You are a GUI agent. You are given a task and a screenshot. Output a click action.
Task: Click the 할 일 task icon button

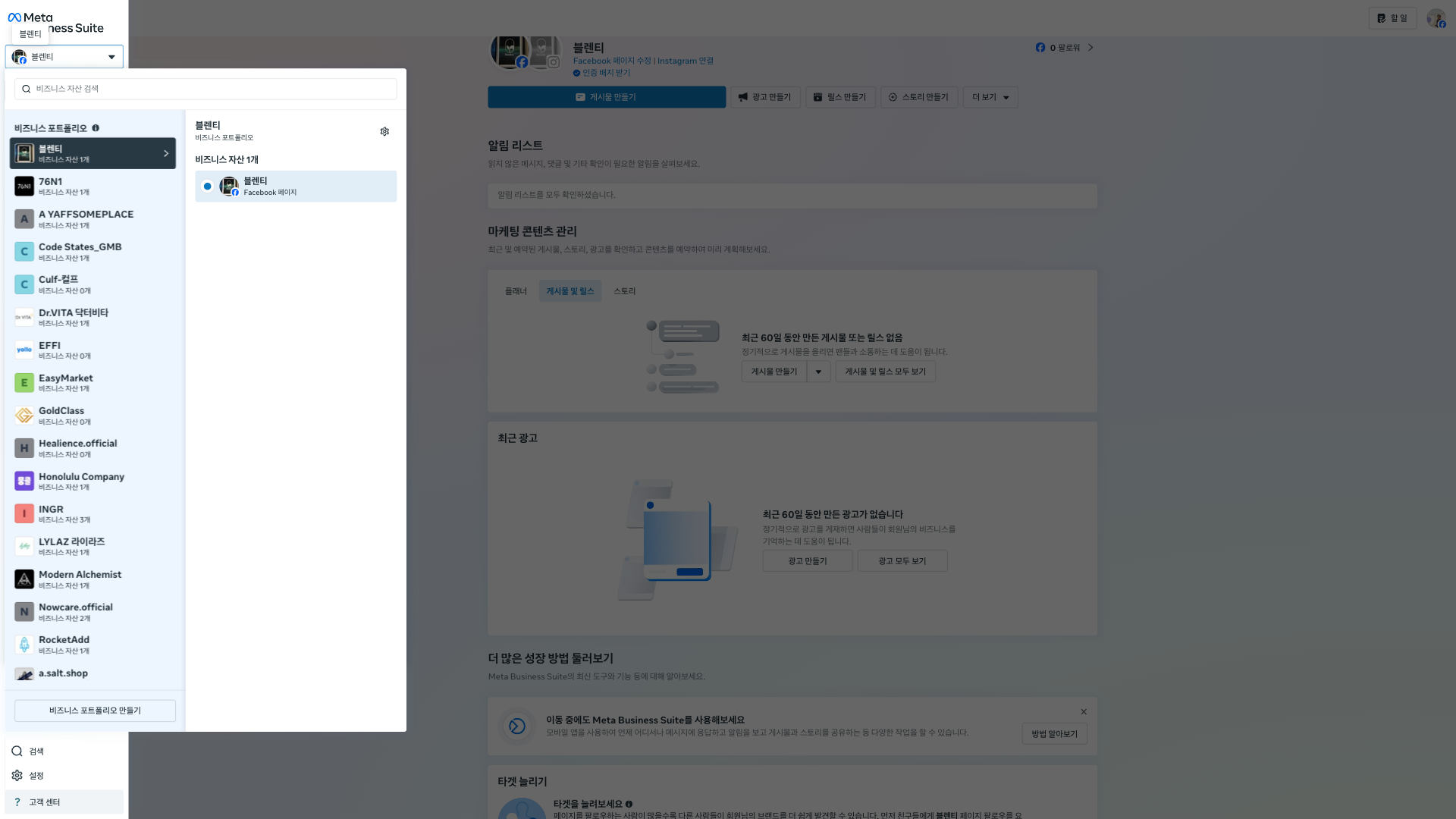pos(1392,18)
